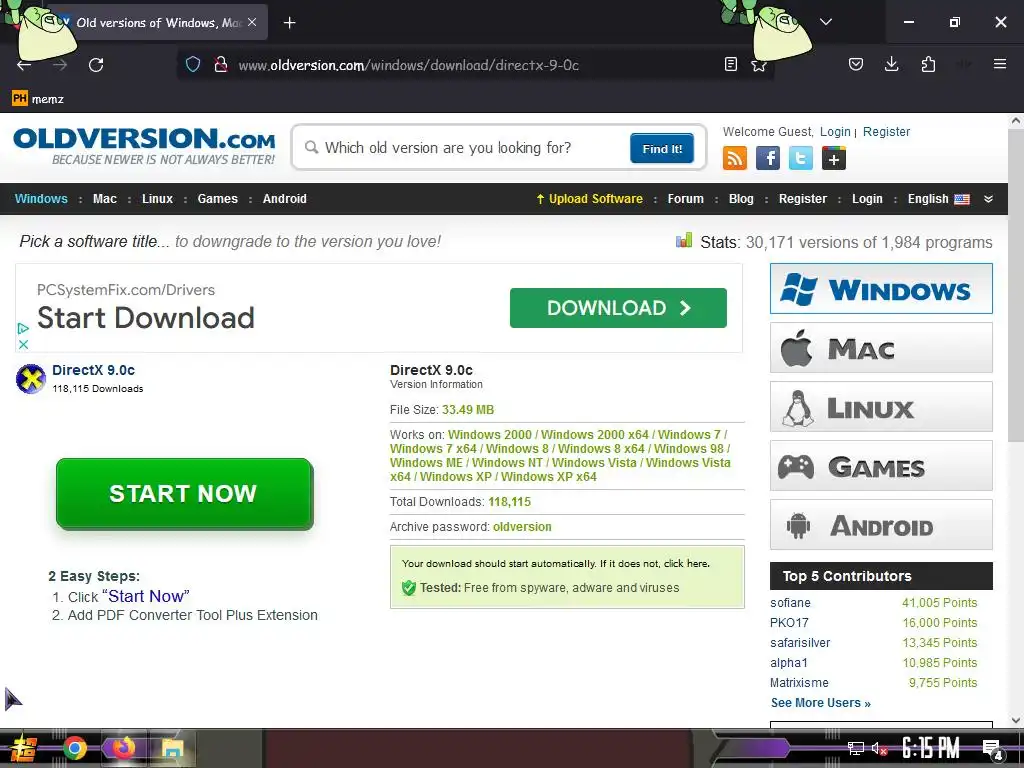Click the ad choices triangle icon
Viewport: 1024px width, 768px height.
coord(23,328)
